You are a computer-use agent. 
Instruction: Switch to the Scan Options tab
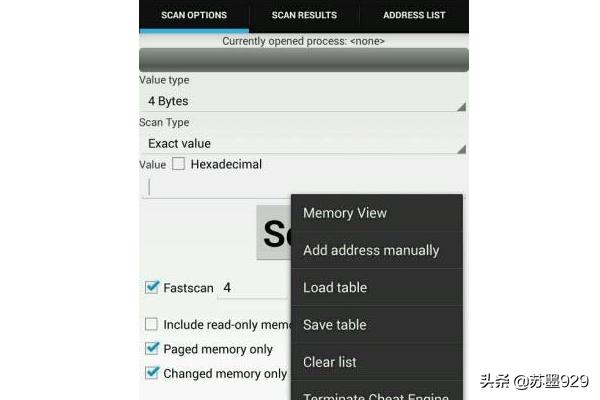(x=194, y=15)
